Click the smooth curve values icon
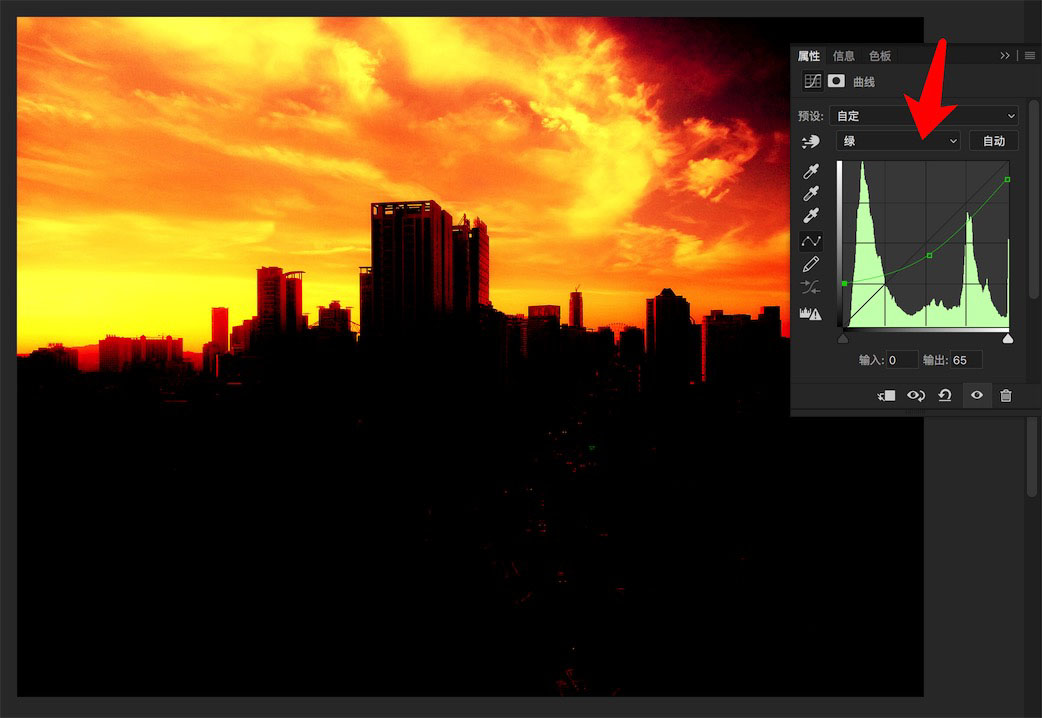The width and height of the screenshot is (1042, 718). point(811,287)
